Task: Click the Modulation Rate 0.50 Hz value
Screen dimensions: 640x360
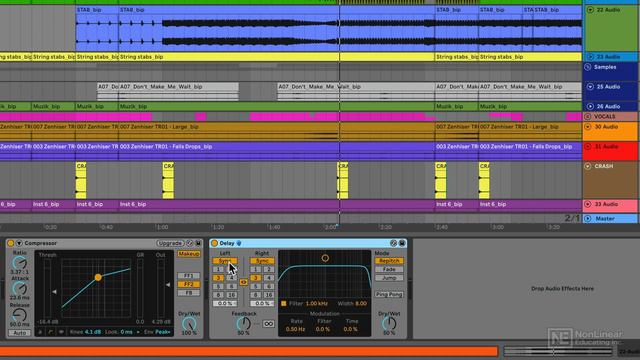Action: click(x=295, y=329)
